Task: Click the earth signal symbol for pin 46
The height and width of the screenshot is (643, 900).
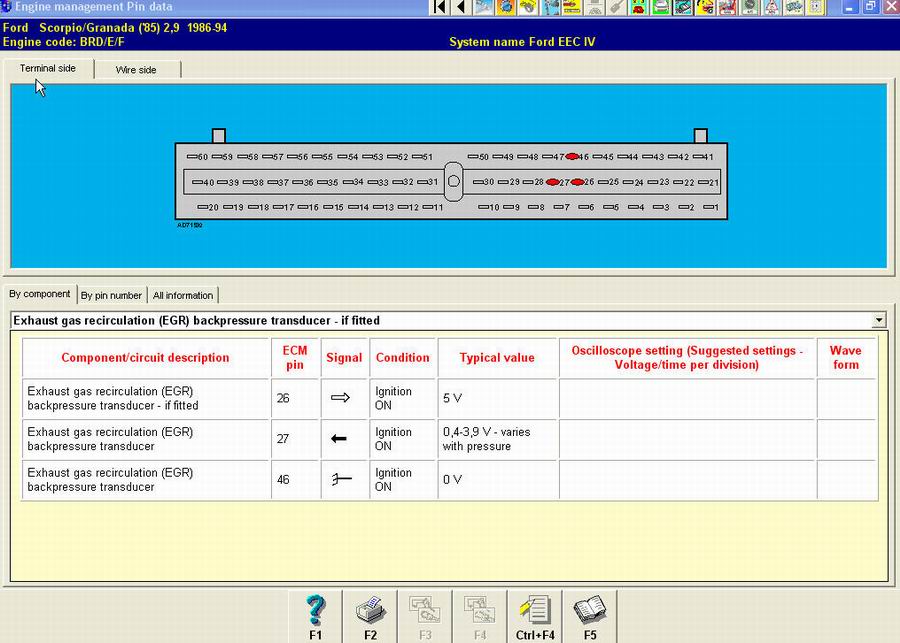Action: [x=342, y=479]
